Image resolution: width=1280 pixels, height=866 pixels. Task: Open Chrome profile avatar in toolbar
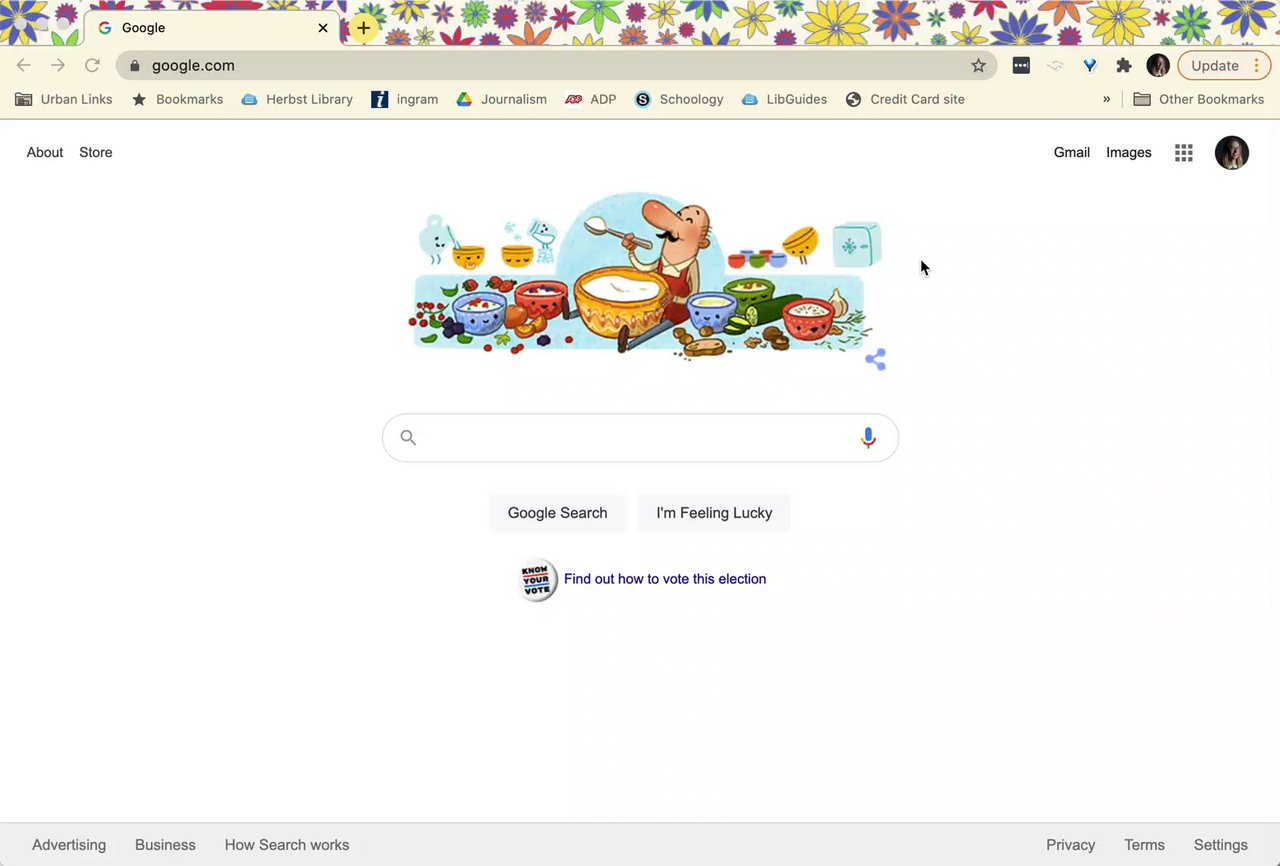click(1158, 66)
